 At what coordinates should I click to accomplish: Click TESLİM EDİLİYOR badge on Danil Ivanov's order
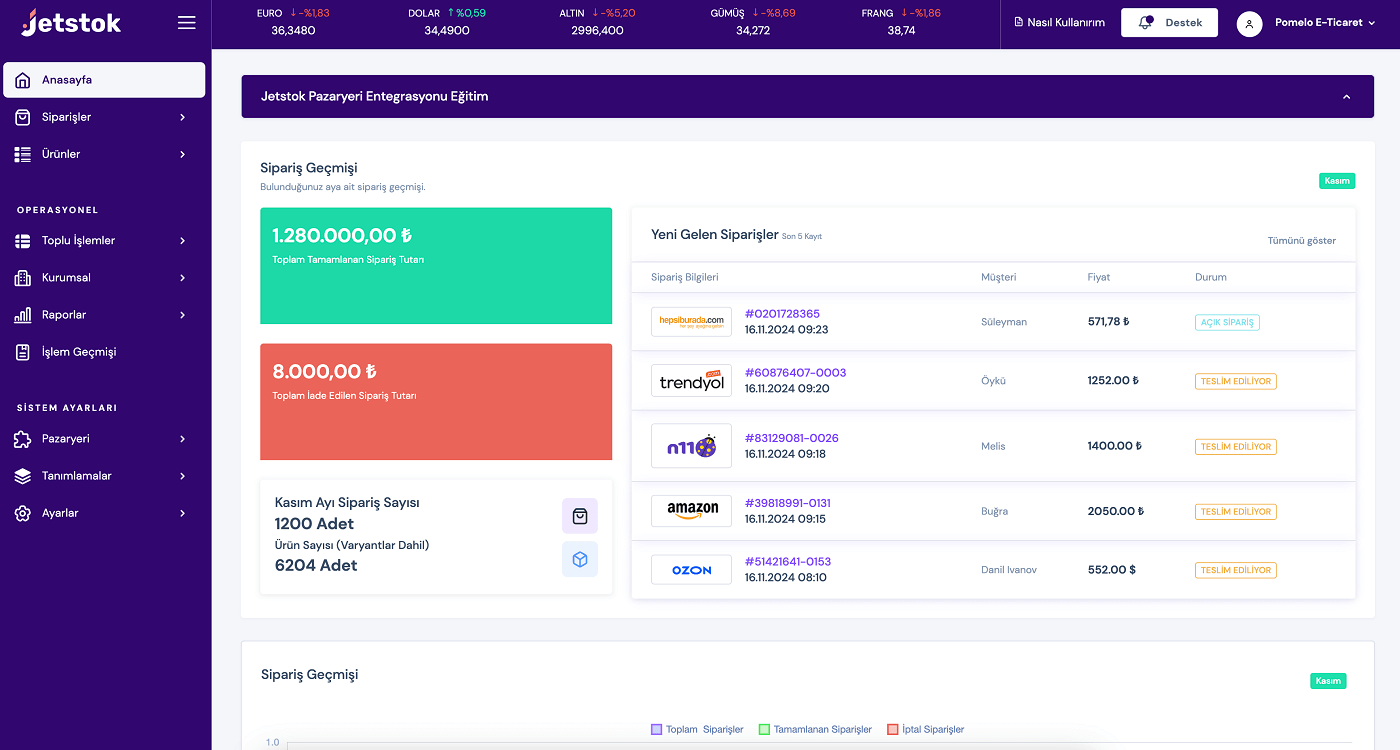click(x=1236, y=570)
